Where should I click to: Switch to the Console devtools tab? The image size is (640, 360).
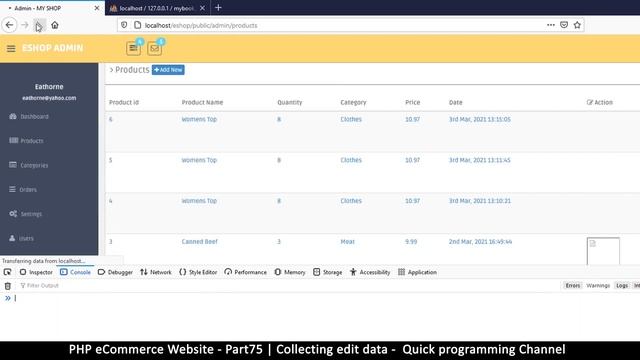(76, 272)
